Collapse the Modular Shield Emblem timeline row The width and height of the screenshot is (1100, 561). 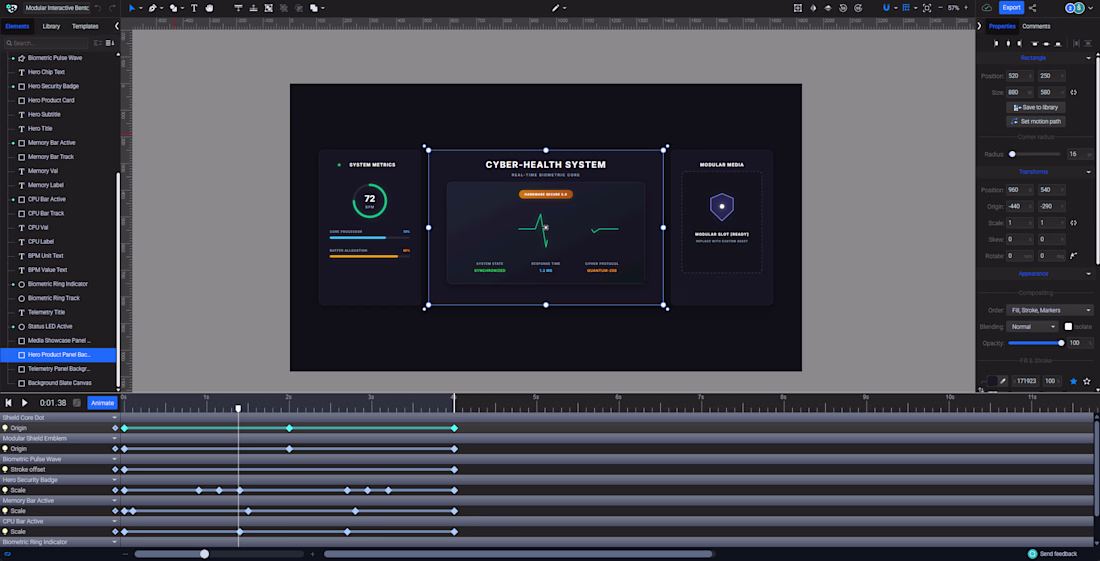[115, 438]
